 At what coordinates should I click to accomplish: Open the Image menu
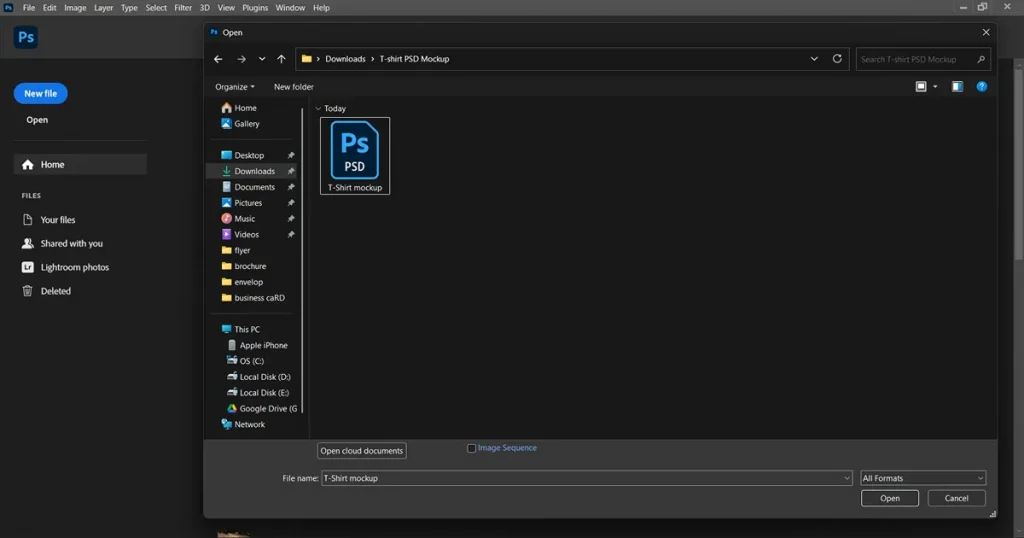click(x=75, y=8)
